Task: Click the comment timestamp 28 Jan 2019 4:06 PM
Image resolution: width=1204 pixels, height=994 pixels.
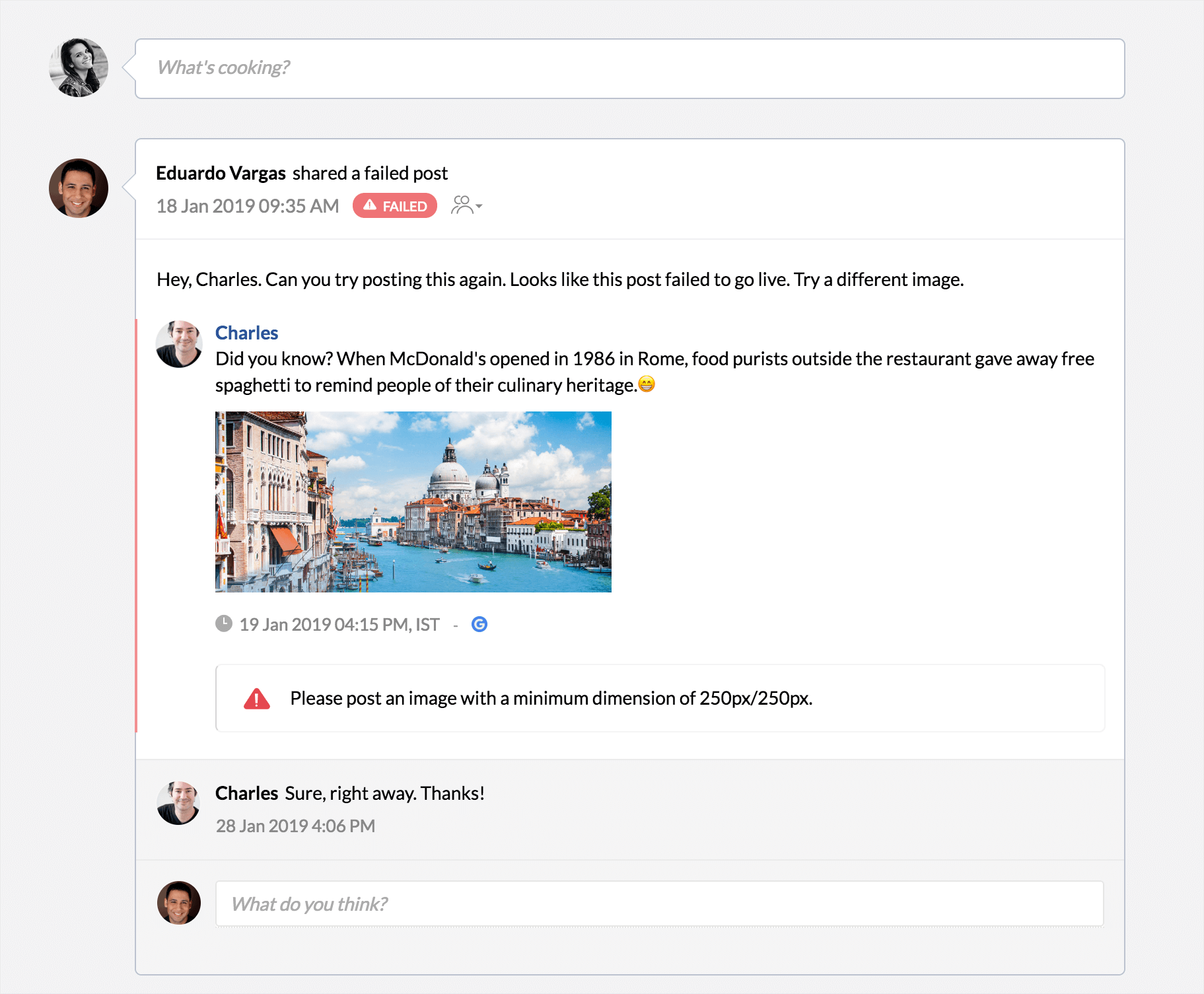Action: 295,826
